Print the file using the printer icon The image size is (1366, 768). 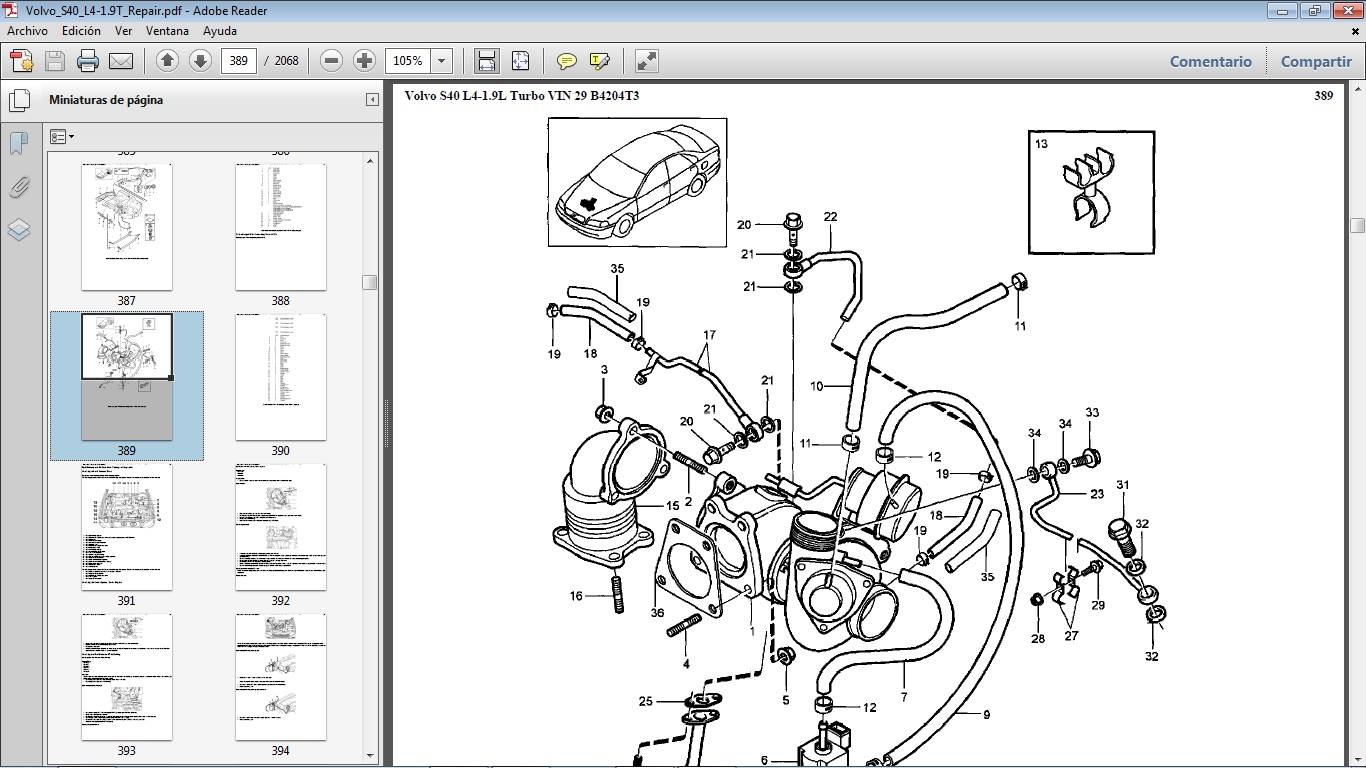(x=88, y=61)
